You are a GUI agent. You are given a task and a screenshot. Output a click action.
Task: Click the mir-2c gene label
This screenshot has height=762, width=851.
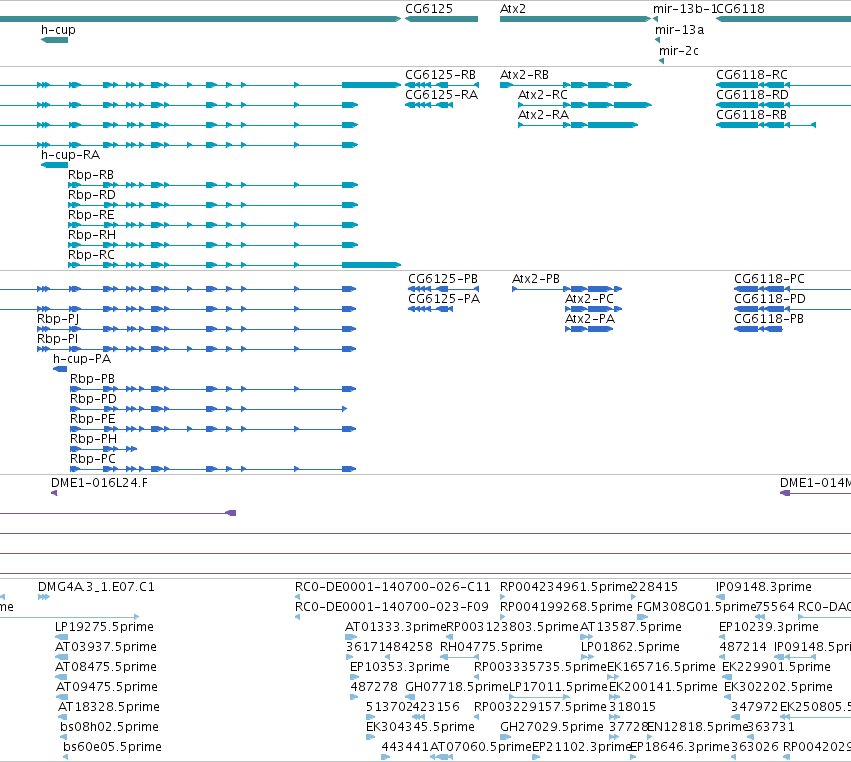tap(678, 51)
